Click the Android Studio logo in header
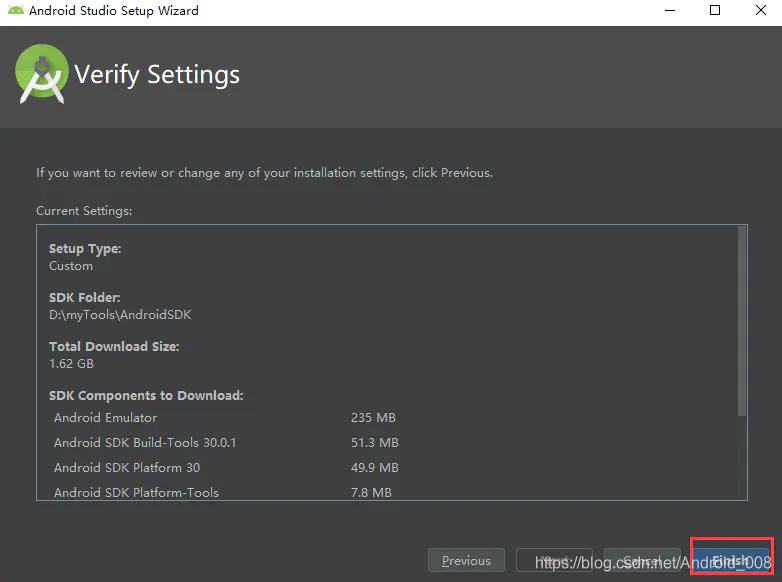The image size is (782, 582). click(x=42, y=74)
